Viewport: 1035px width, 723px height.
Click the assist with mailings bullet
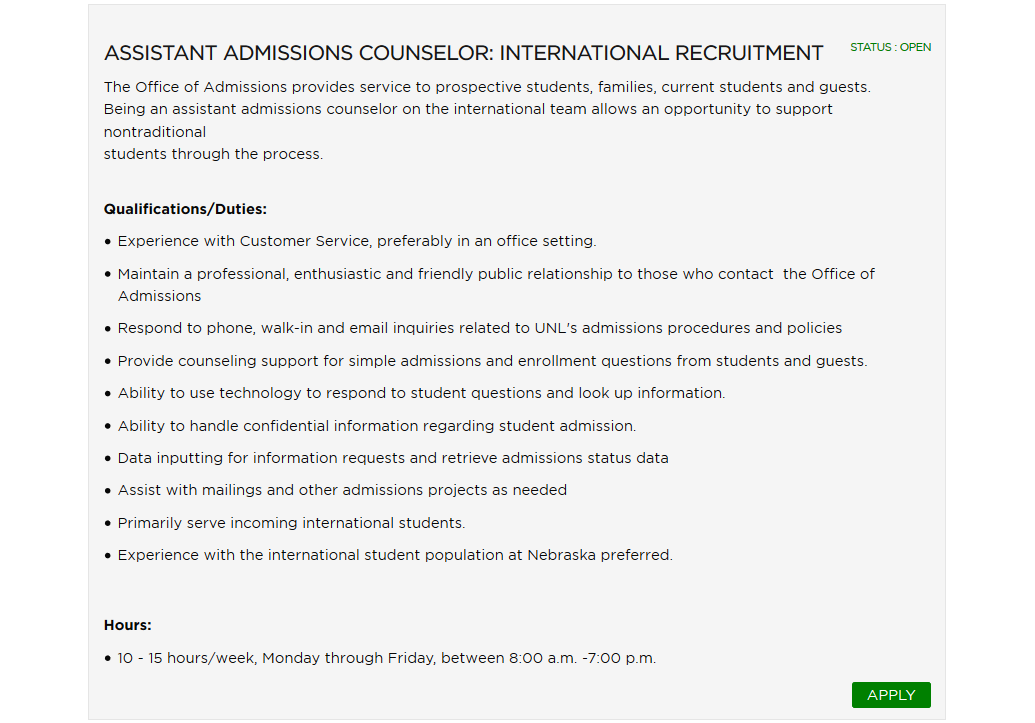342,490
